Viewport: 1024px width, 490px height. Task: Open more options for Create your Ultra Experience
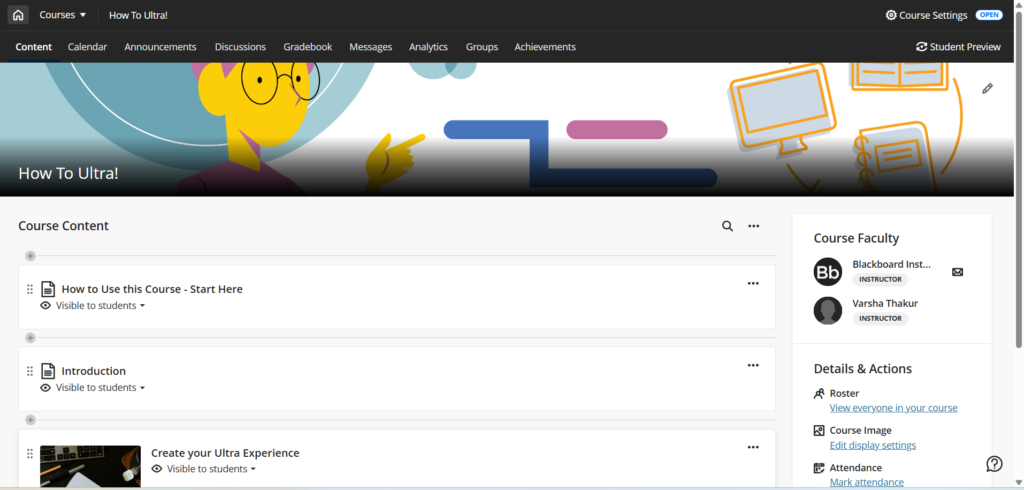[753, 448]
